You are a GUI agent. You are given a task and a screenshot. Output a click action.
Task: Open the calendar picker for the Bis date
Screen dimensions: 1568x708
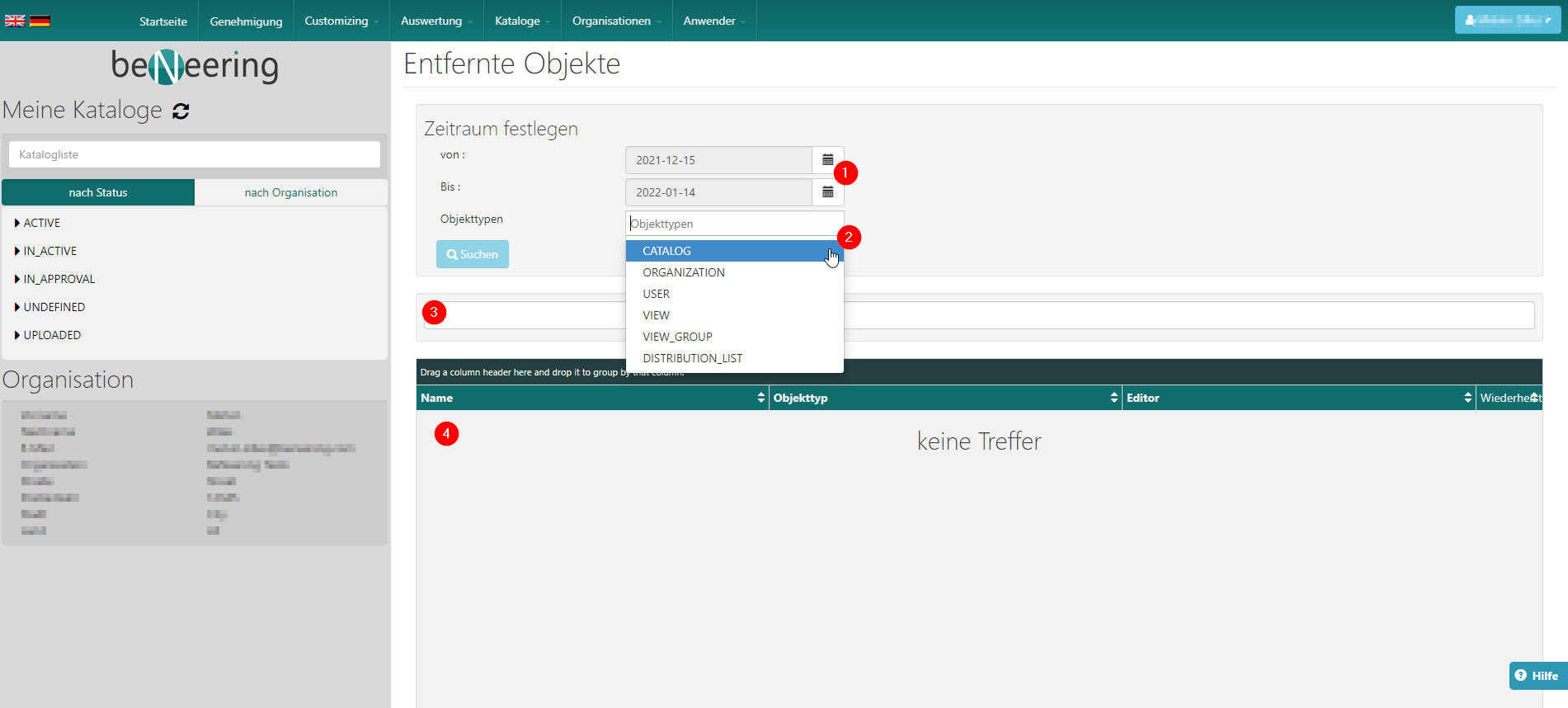coord(827,192)
